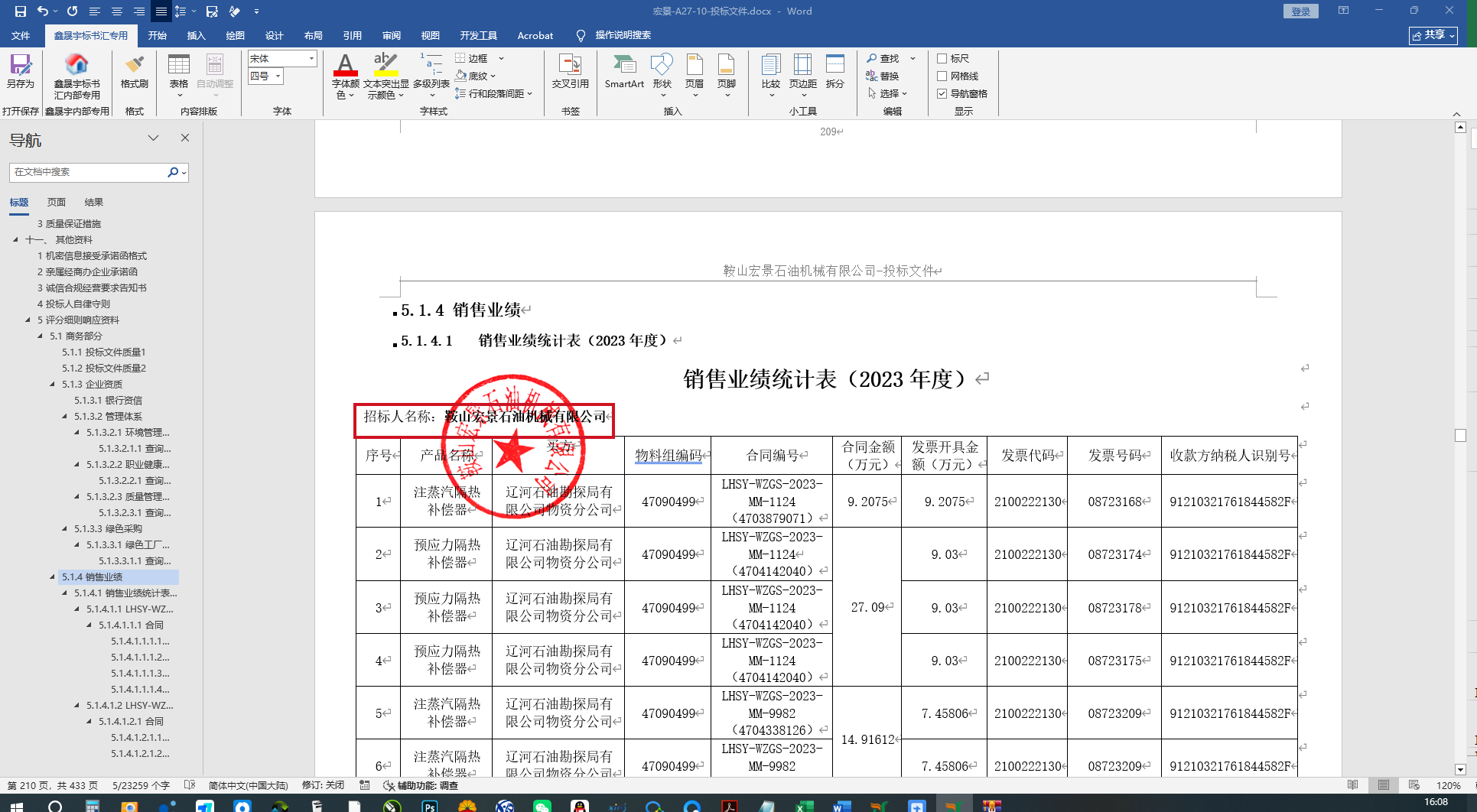The width and height of the screenshot is (1477, 812).
Task: Click the 在文档中搜索 search box
Action: pos(88,173)
